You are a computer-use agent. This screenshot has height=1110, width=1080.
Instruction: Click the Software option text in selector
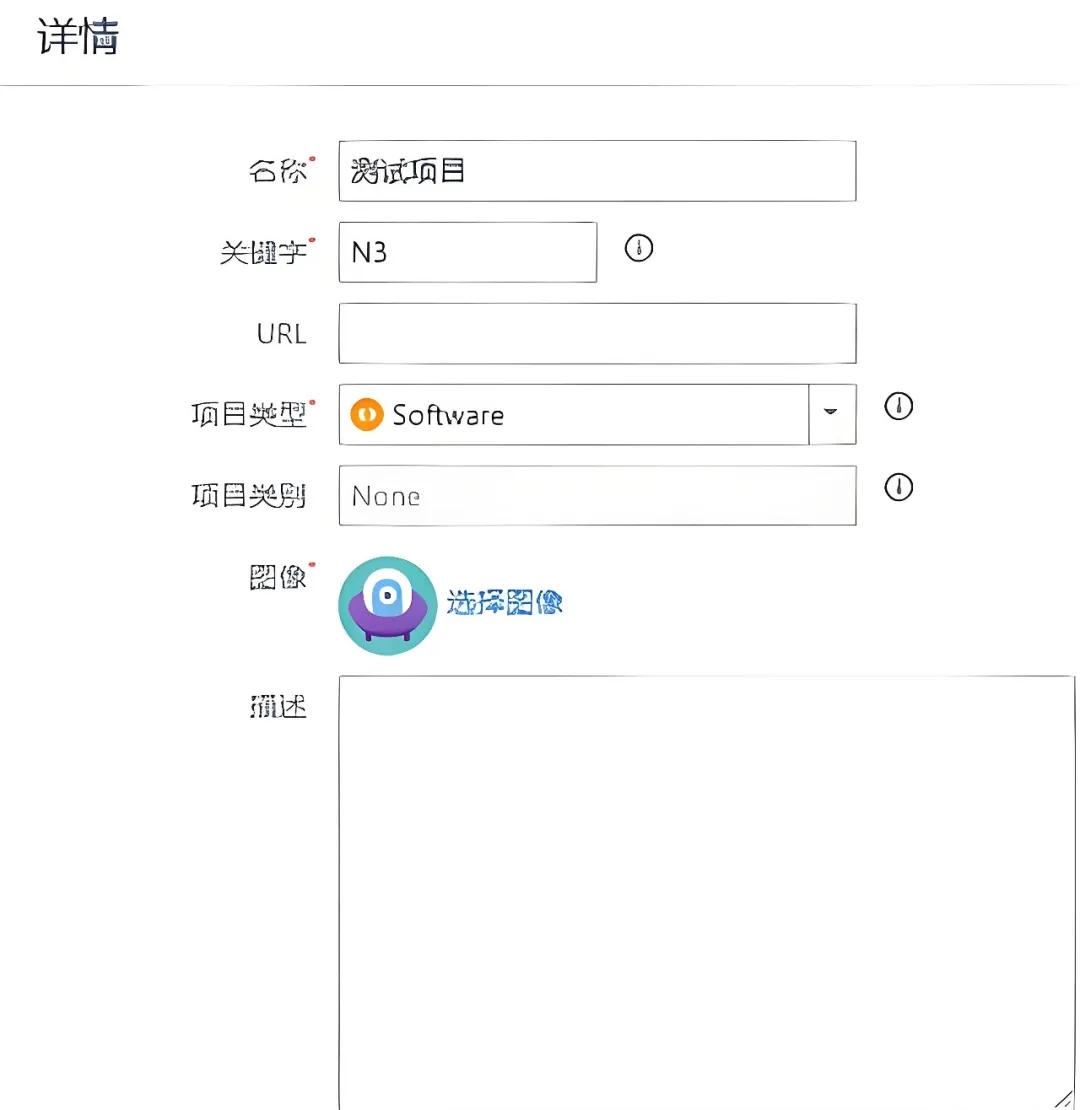point(449,414)
